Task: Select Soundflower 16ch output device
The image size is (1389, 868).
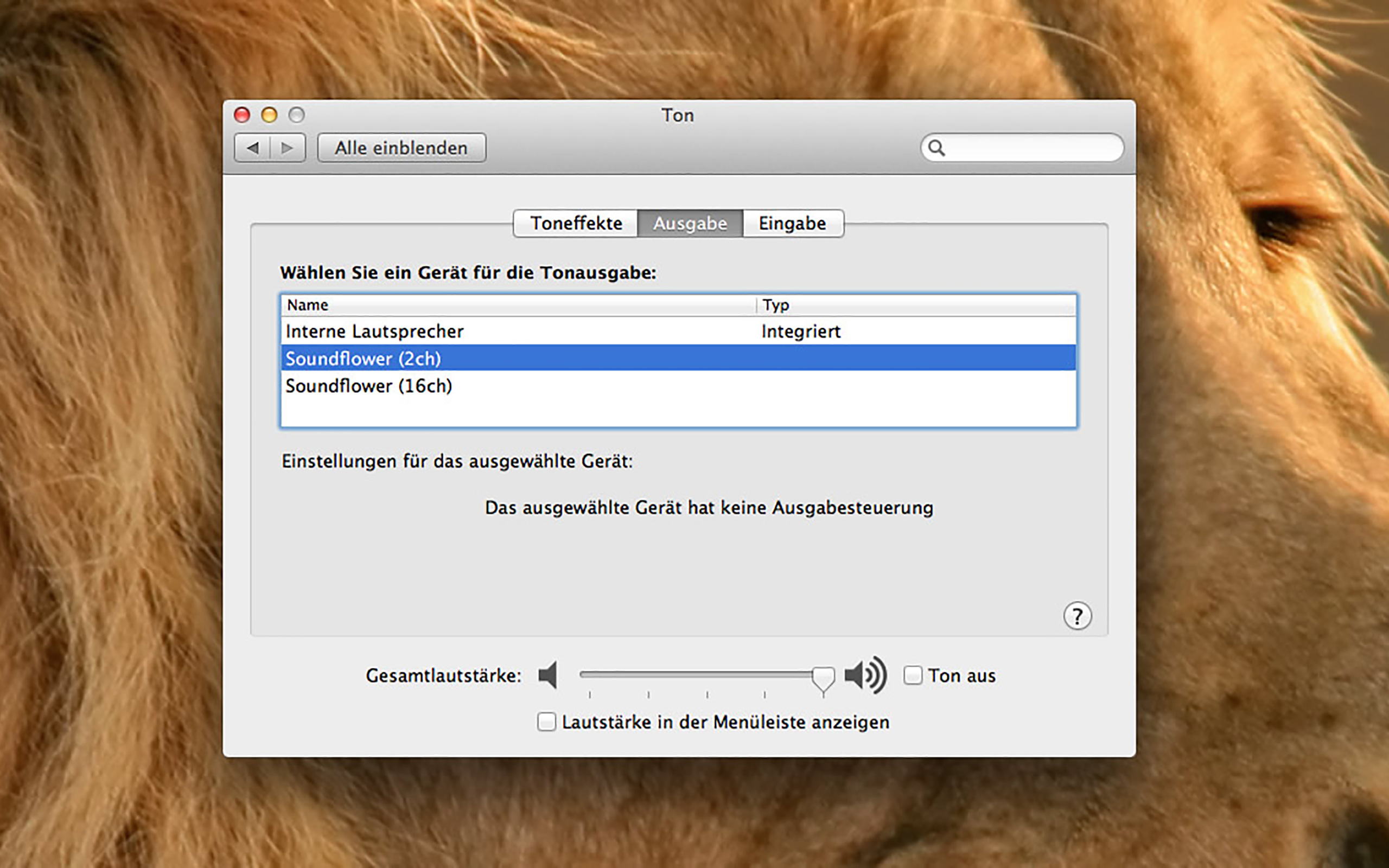Action: pos(676,385)
